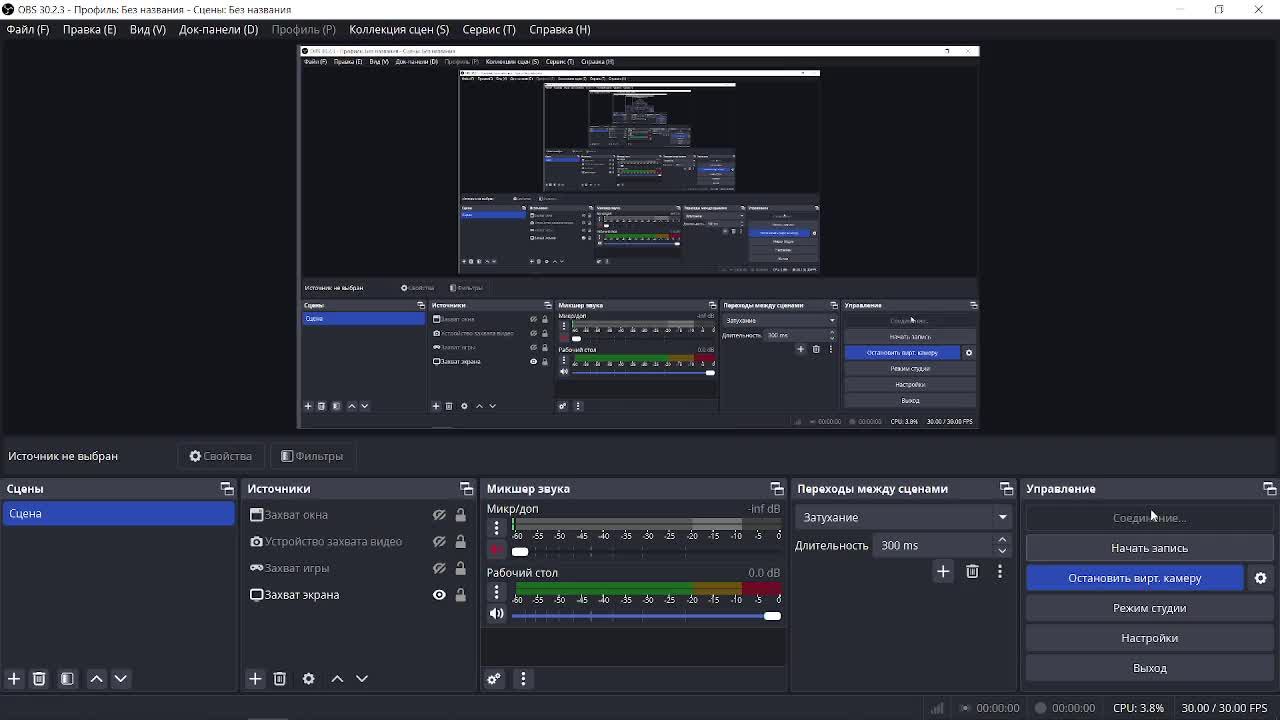Select Захват экрана source row
Screen dimensions: 1280x720
(359, 595)
